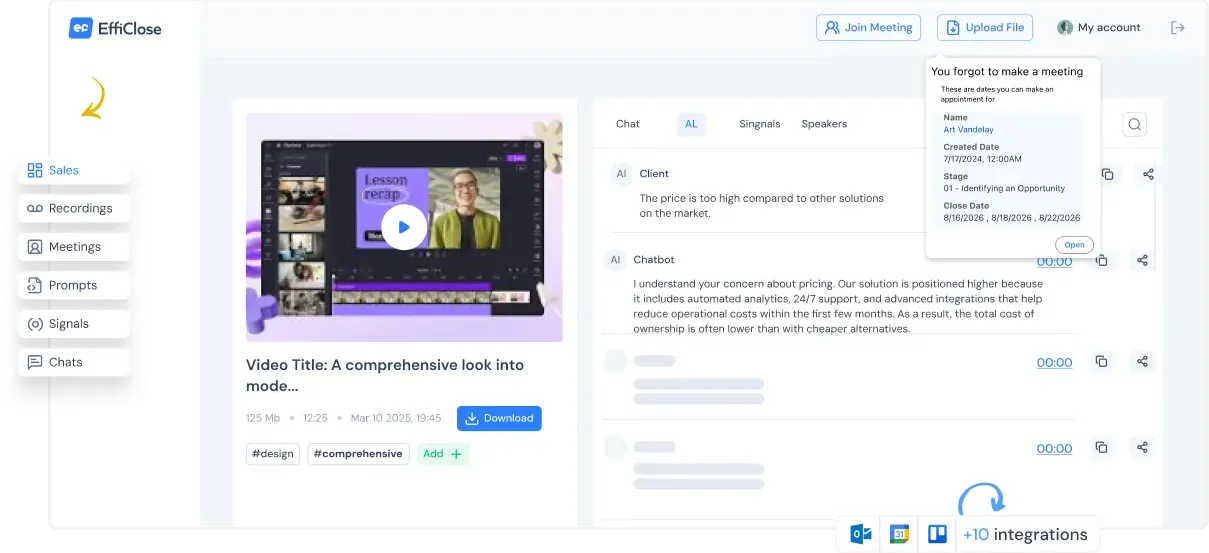Add a new tag
Image resolution: width=1209 pixels, height=553 pixels.
[x=442, y=454]
